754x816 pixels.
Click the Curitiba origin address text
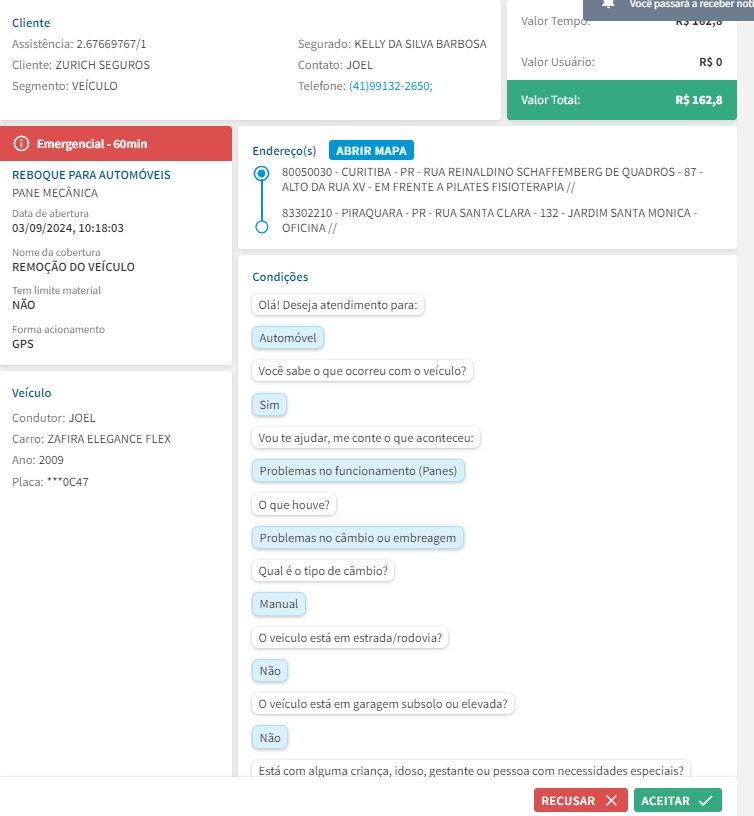click(492, 180)
